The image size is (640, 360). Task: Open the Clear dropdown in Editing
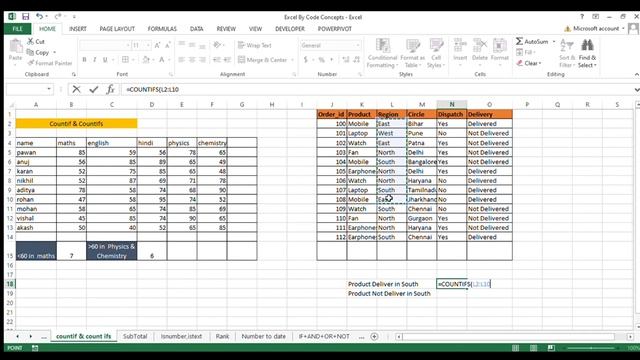[529, 63]
